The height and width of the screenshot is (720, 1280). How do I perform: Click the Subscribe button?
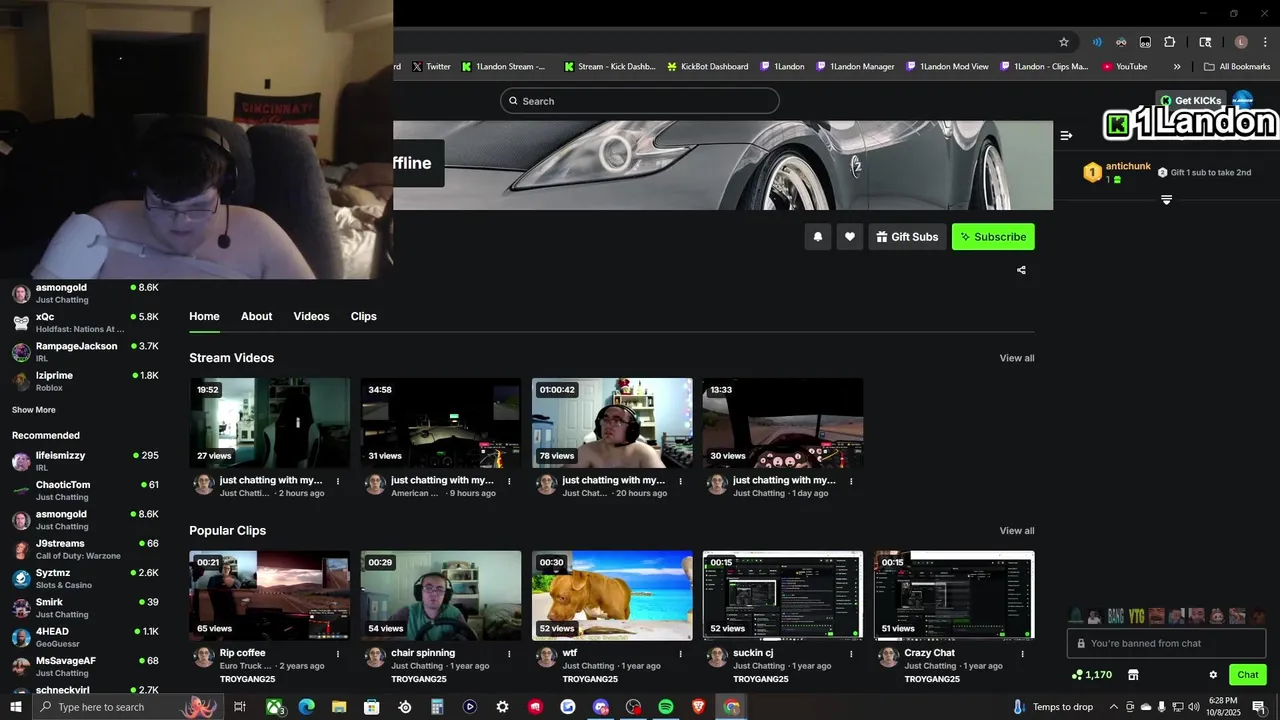pos(993,237)
